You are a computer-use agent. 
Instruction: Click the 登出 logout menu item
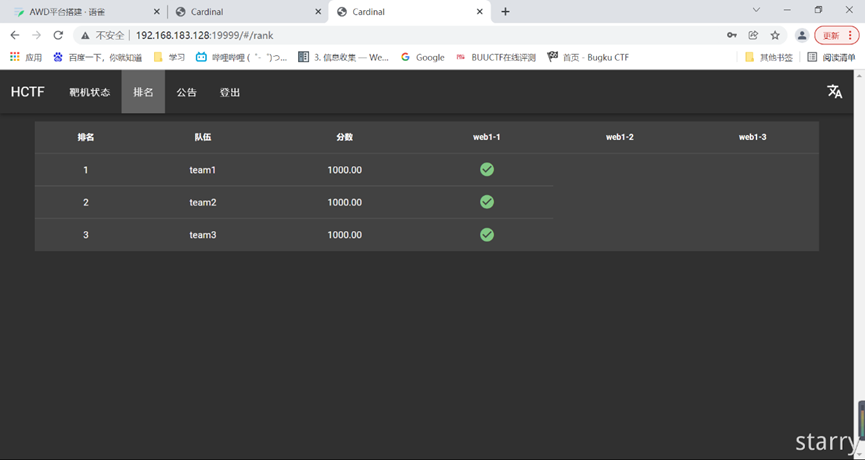coord(229,92)
